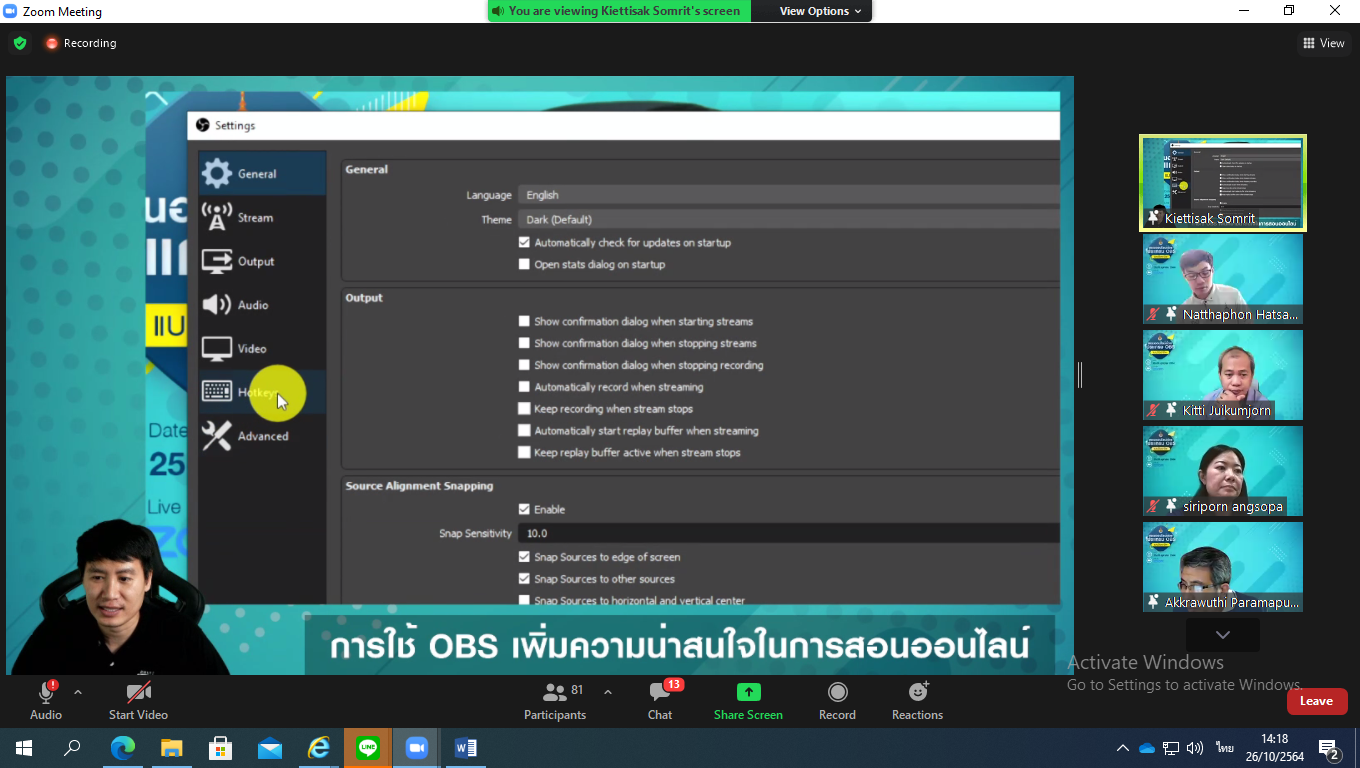Enable confirmation dialog when starting streams
Screen dimensions: 1360x768
pyautogui.click(x=524, y=322)
